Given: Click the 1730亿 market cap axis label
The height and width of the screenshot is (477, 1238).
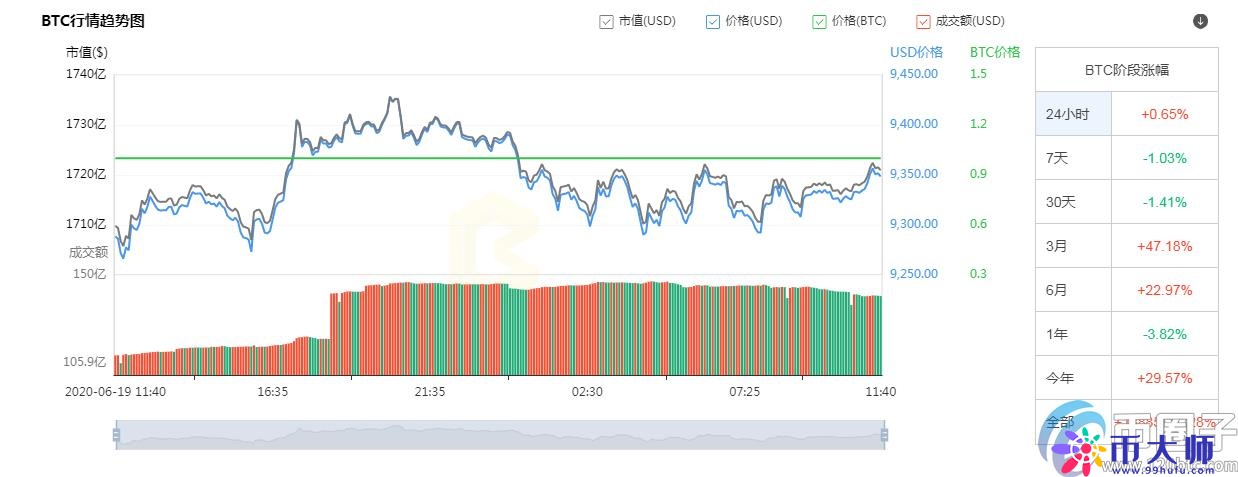Looking at the screenshot, I should tap(87, 124).
